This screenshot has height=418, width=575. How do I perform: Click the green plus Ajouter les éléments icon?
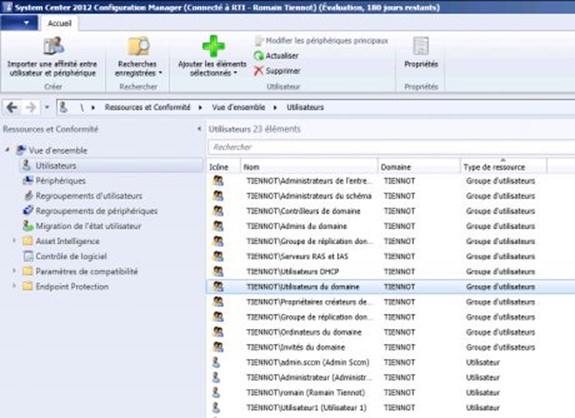pos(213,46)
